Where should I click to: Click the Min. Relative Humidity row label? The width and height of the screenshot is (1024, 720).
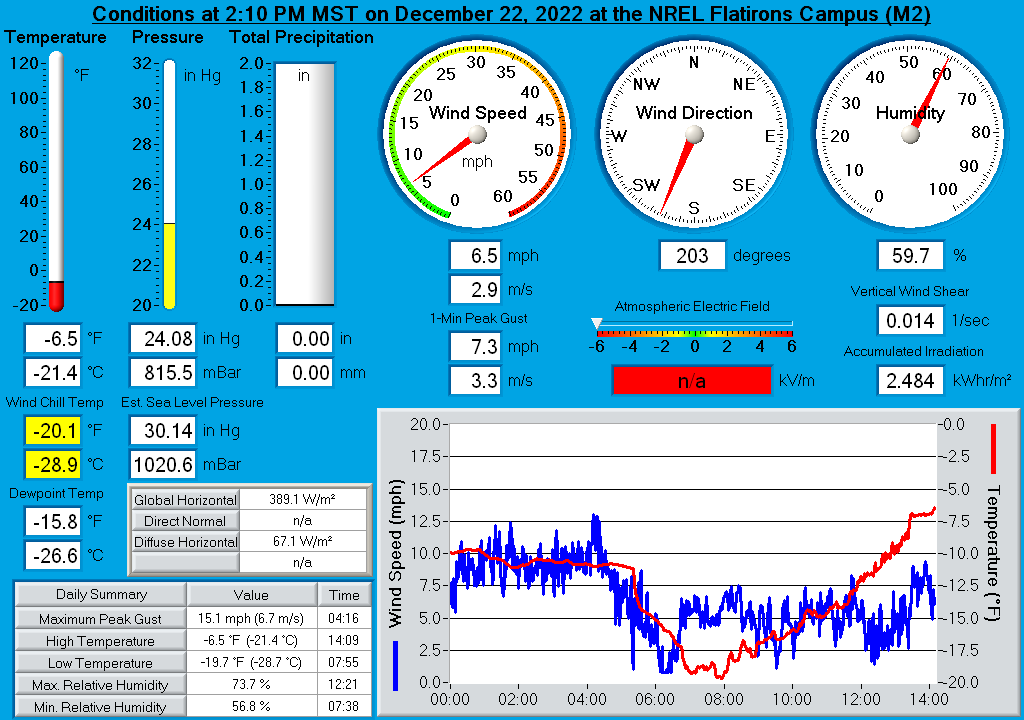(x=101, y=707)
